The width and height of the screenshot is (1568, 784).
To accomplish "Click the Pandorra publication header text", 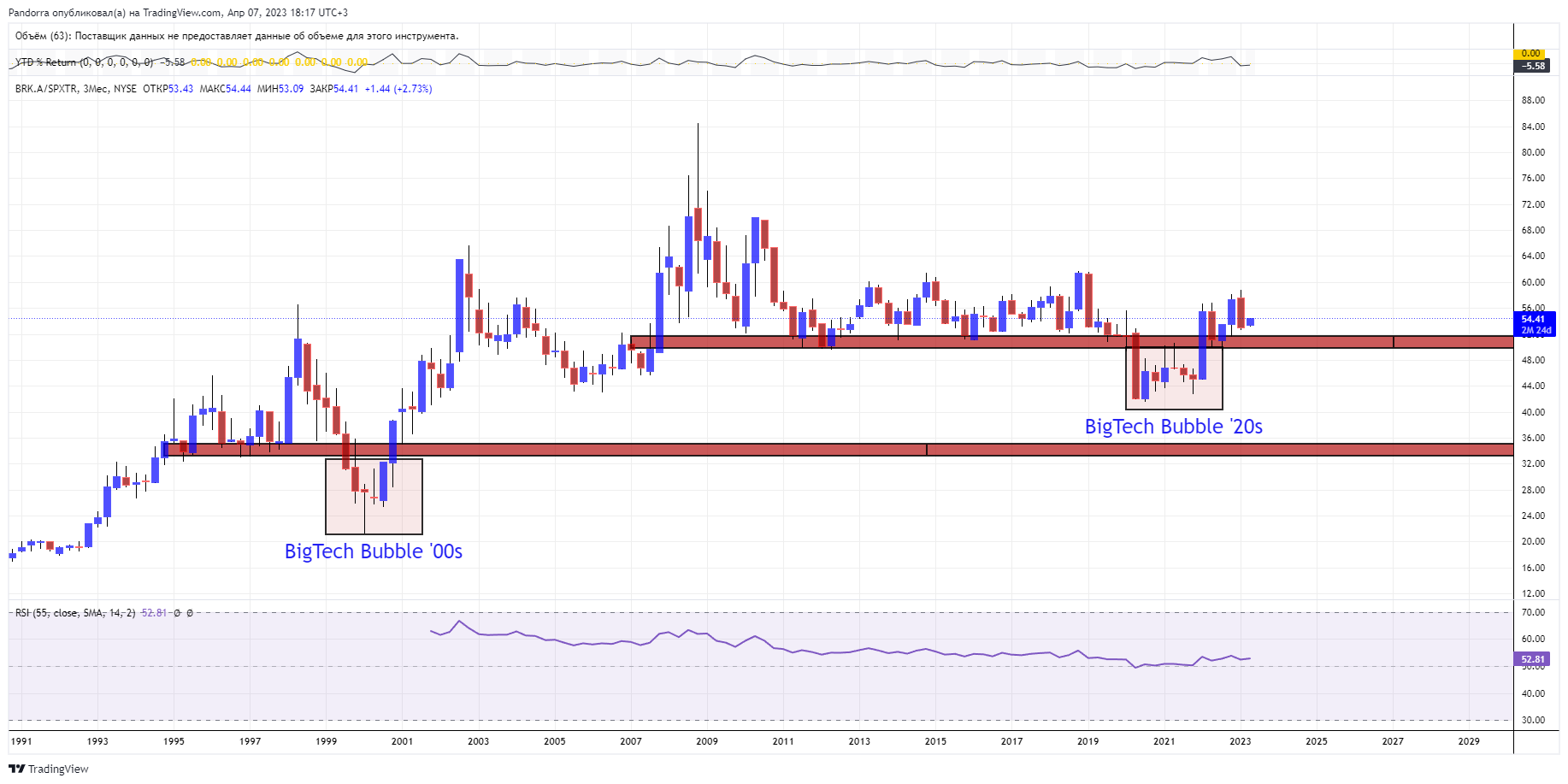I will (x=178, y=13).
